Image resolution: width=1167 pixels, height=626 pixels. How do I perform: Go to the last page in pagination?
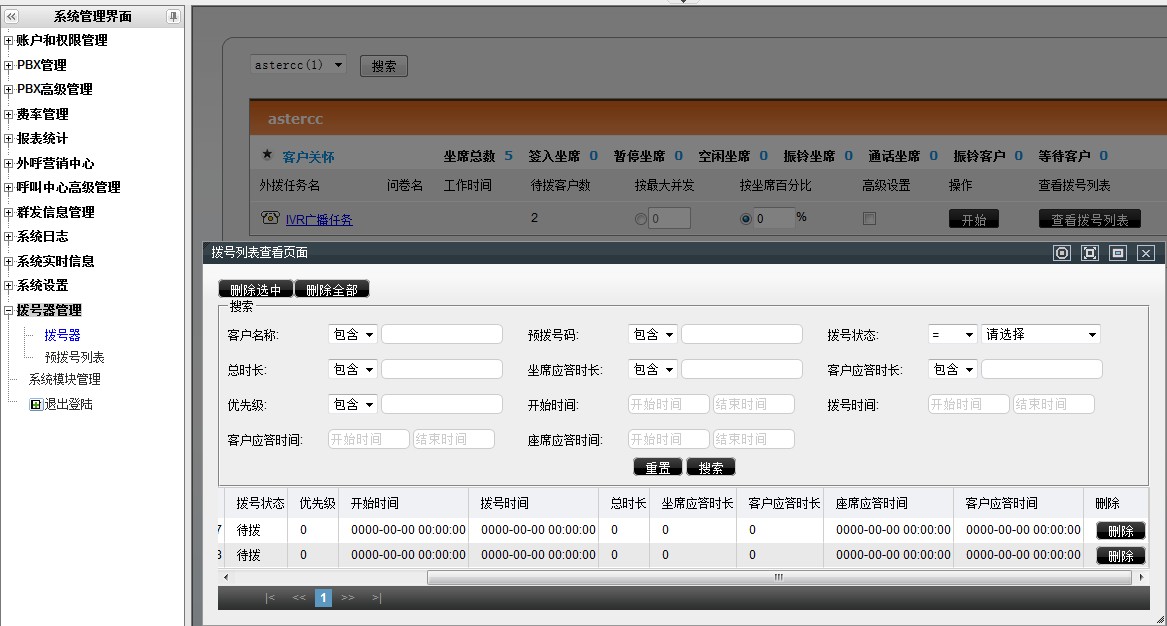tap(377, 598)
